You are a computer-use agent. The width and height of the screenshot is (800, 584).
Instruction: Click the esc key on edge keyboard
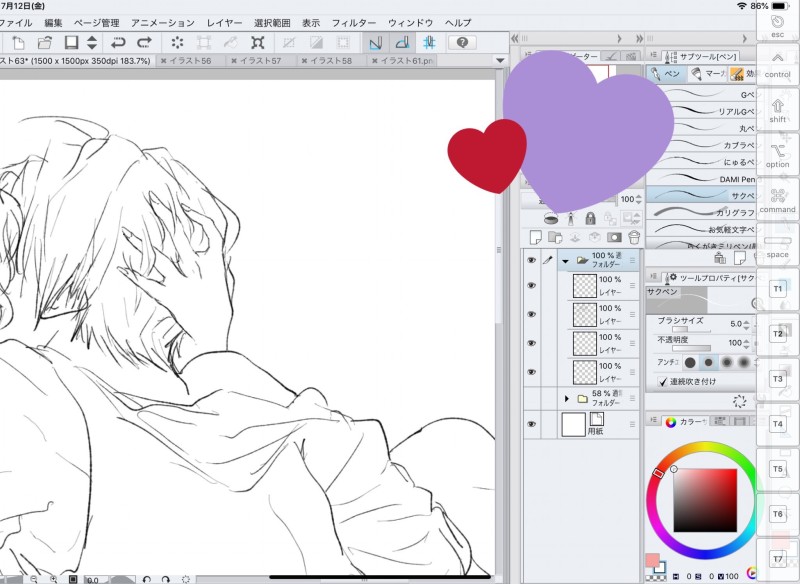click(777, 26)
